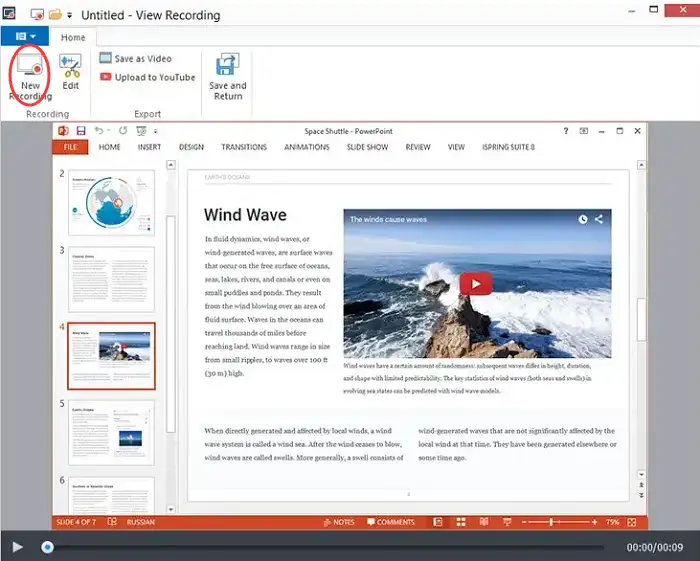Screen dimensions: 700x561
Task: Select slide 5 thumbnail
Action: pos(112,433)
